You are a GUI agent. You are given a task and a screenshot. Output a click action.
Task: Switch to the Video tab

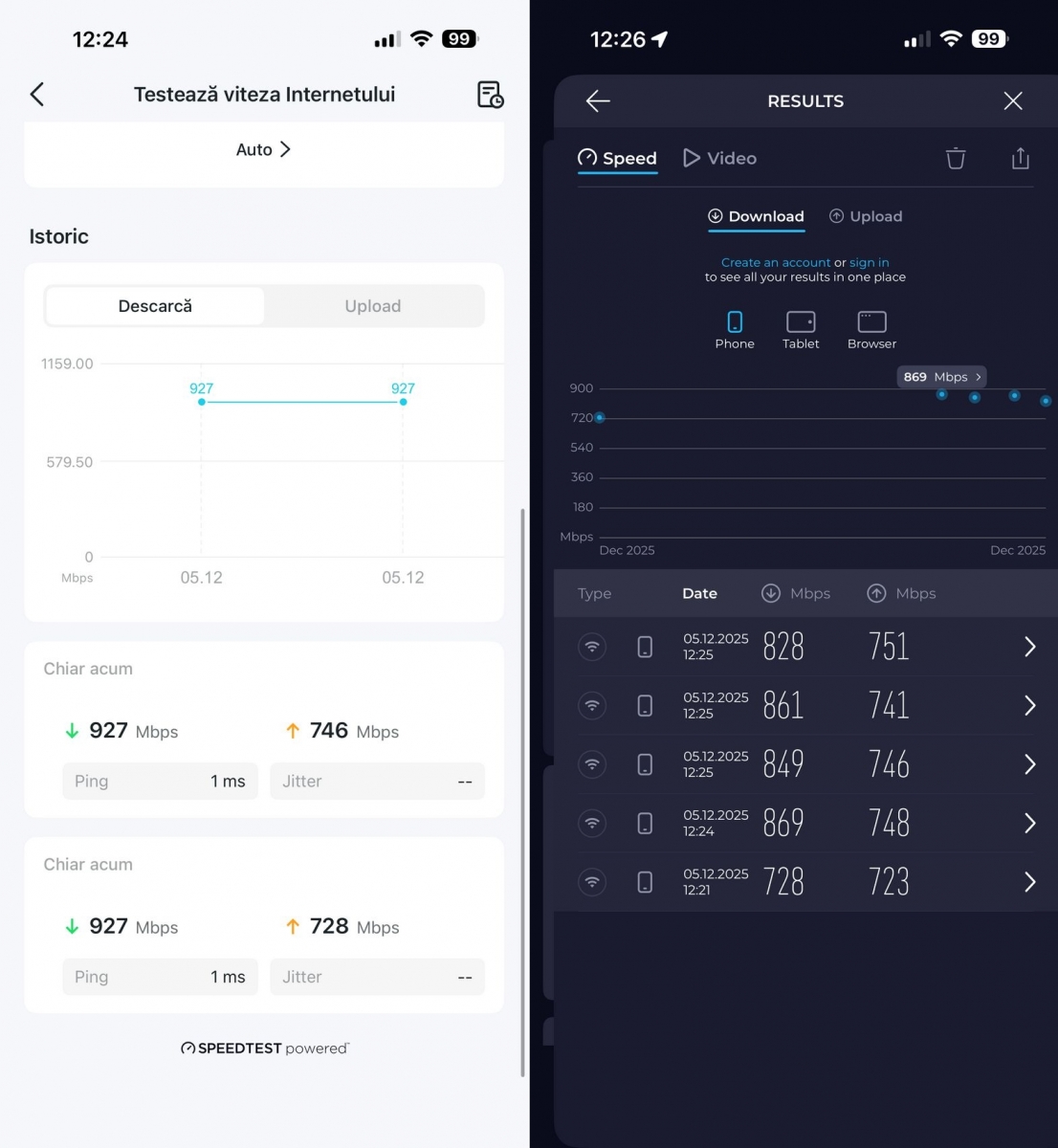[720, 159]
